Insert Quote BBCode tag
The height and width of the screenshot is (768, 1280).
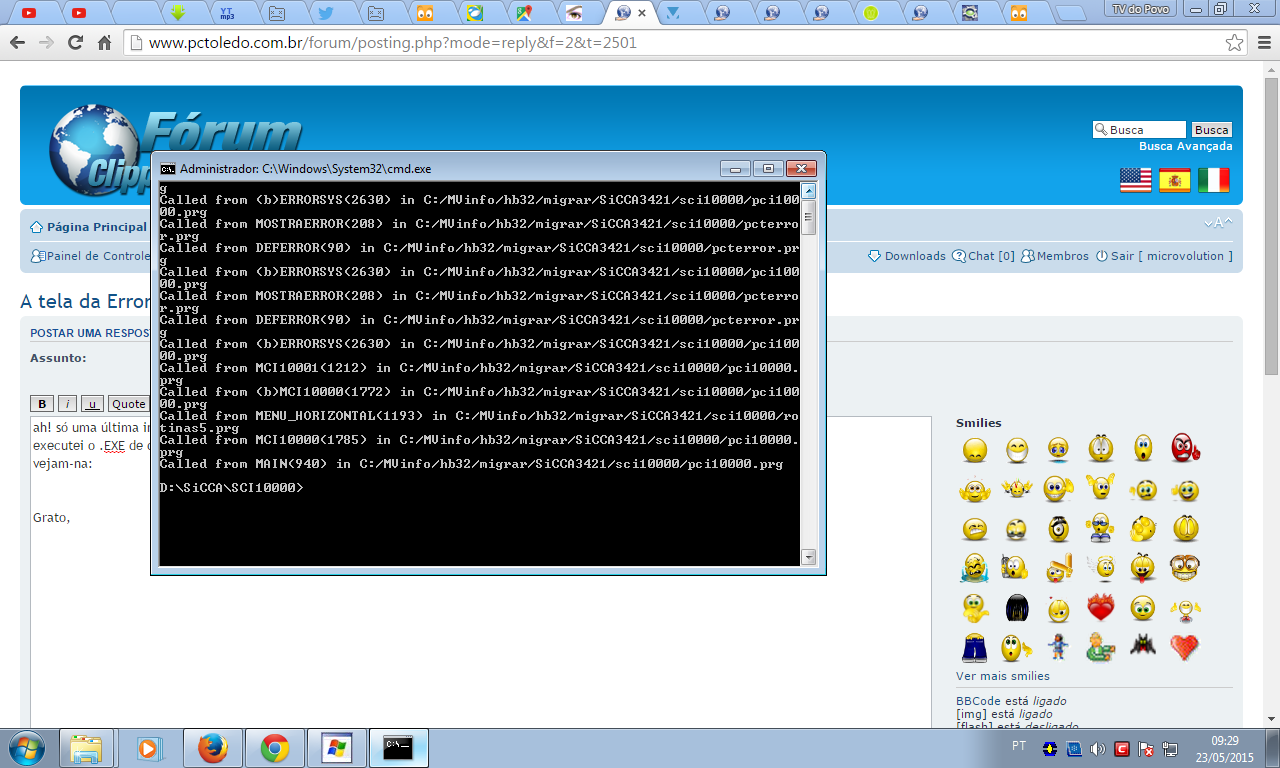[128, 404]
